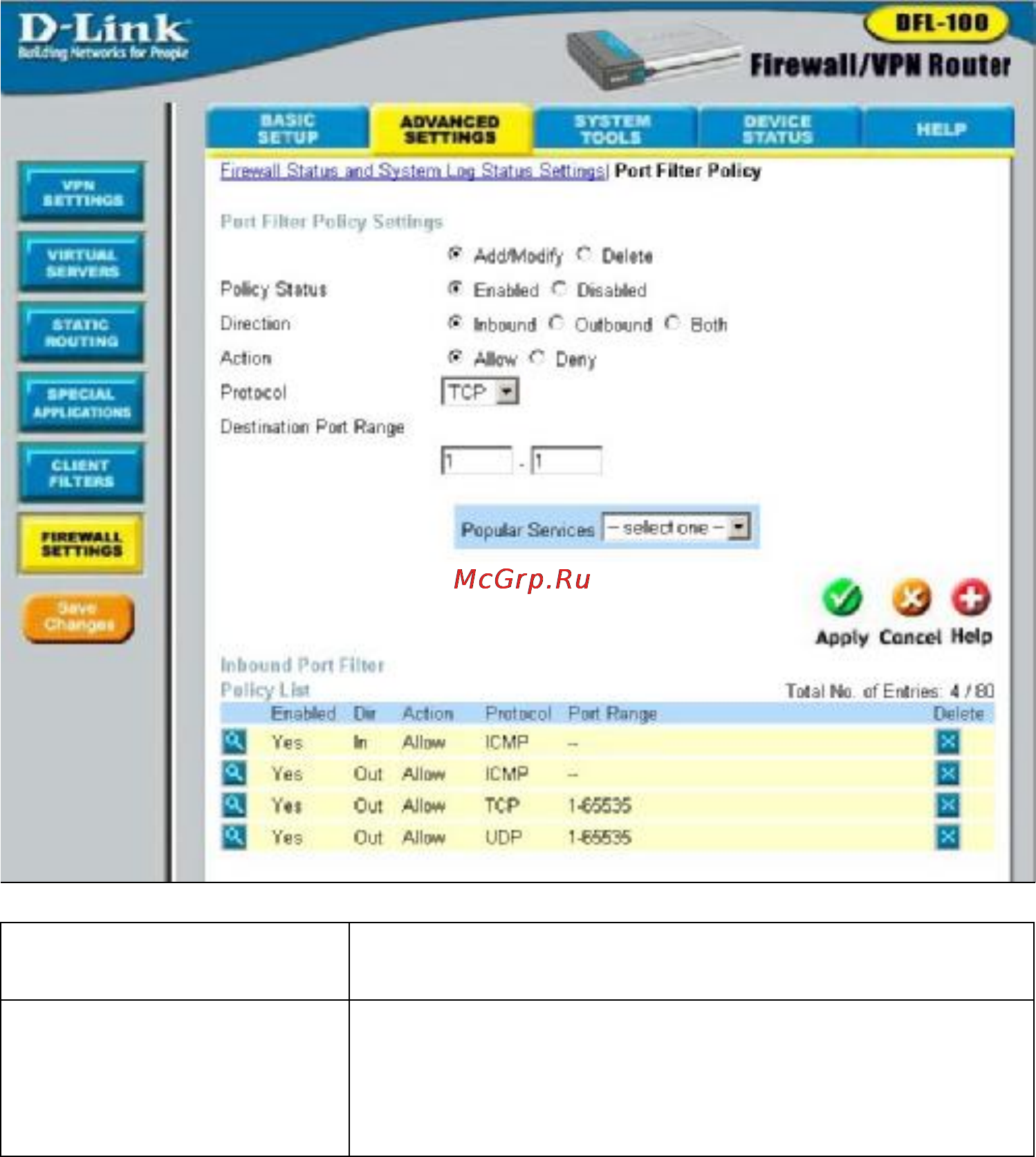
Task: Click the ending destination port field
Action: (566, 461)
